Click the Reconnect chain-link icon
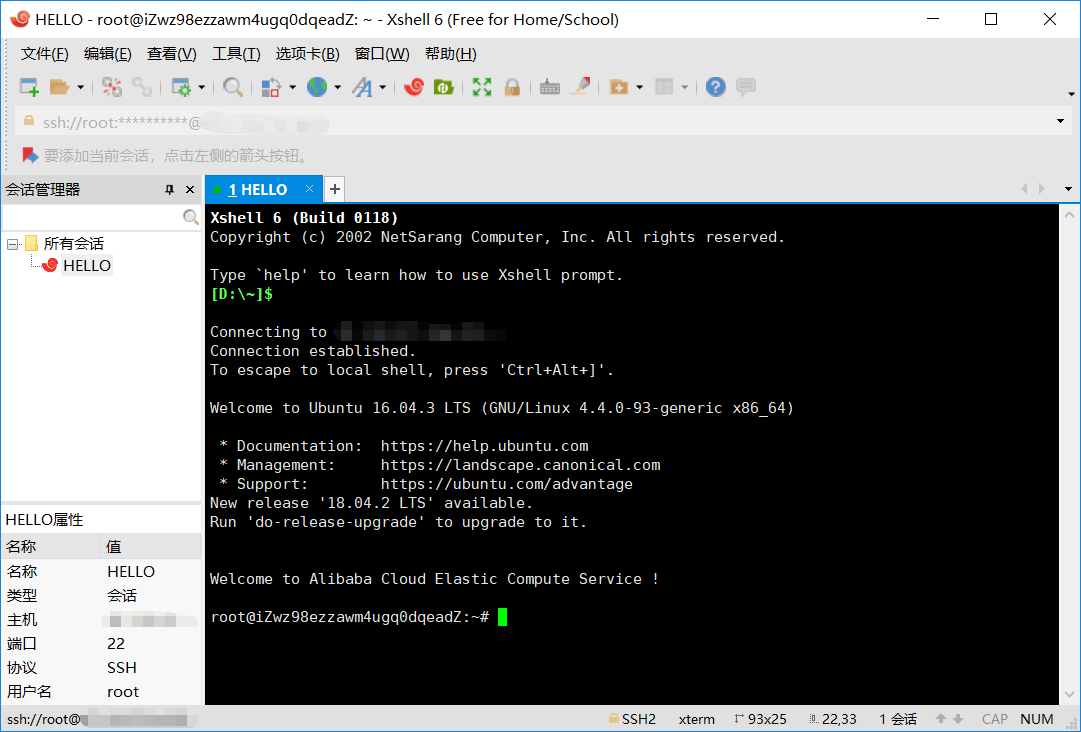 click(142, 87)
